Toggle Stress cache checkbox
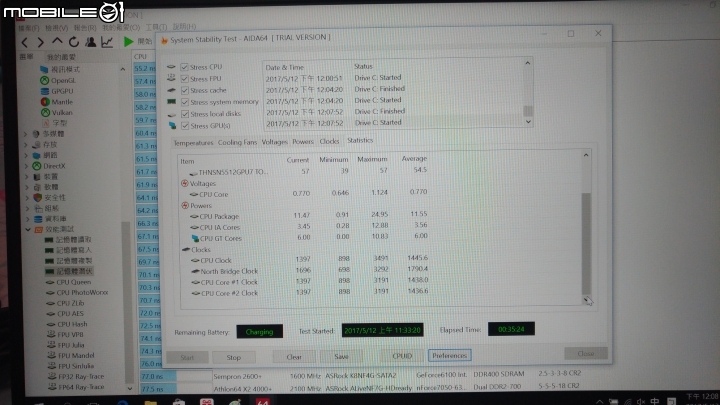The image size is (720, 405). pos(185,90)
